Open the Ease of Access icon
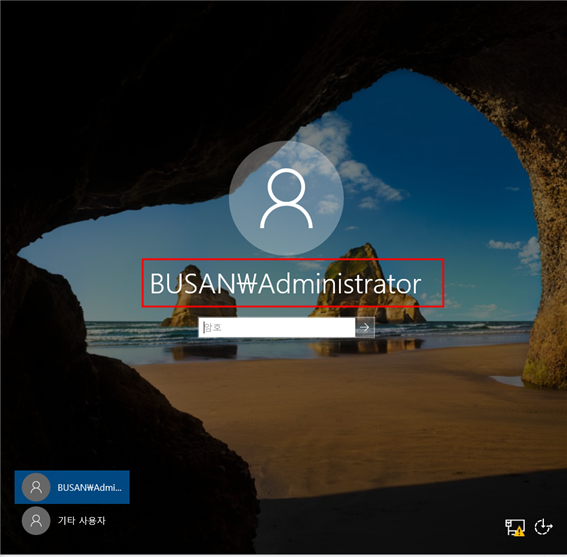This screenshot has width=567, height=557. (543, 527)
